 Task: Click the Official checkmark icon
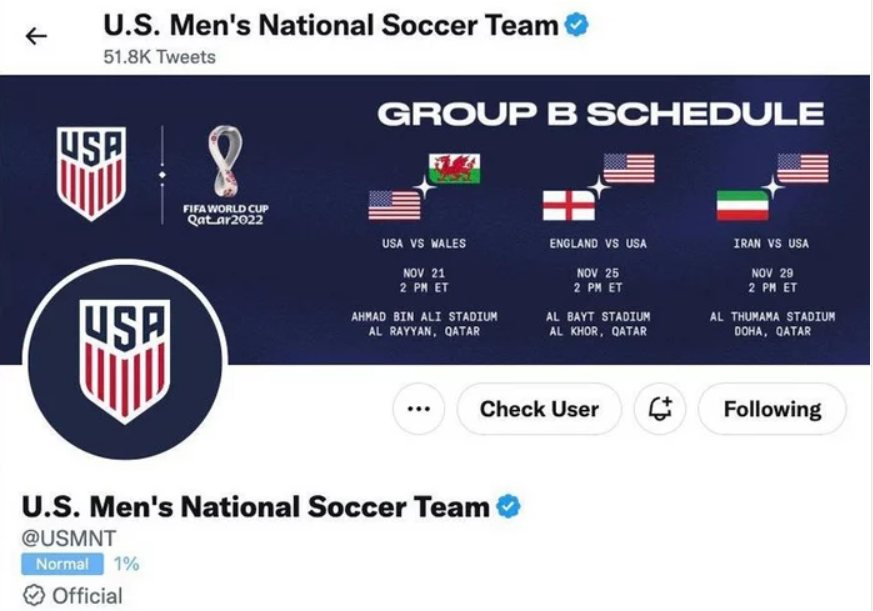(x=34, y=596)
